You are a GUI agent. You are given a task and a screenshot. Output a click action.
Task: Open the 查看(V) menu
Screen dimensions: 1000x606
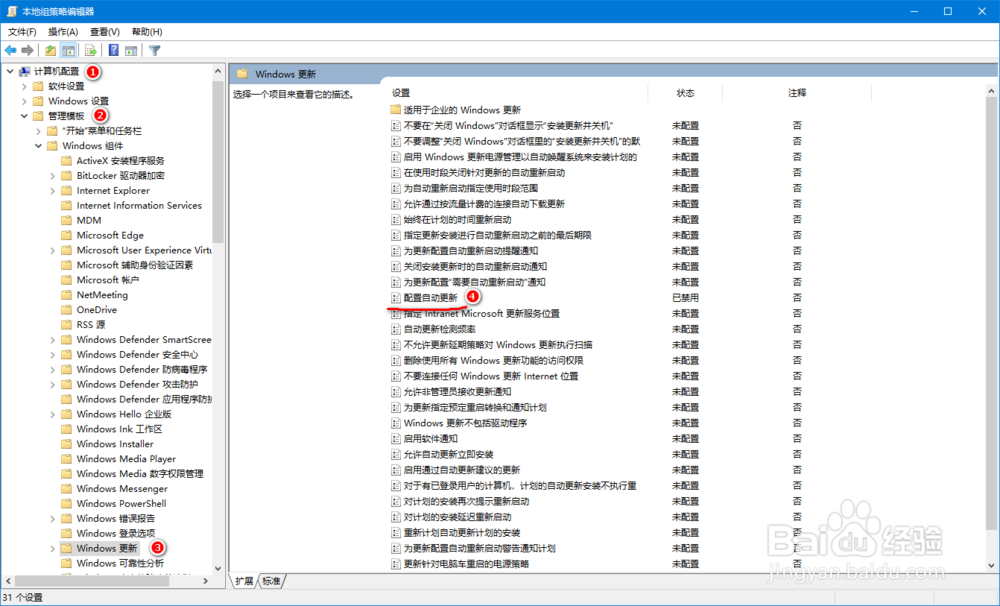[x=105, y=32]
